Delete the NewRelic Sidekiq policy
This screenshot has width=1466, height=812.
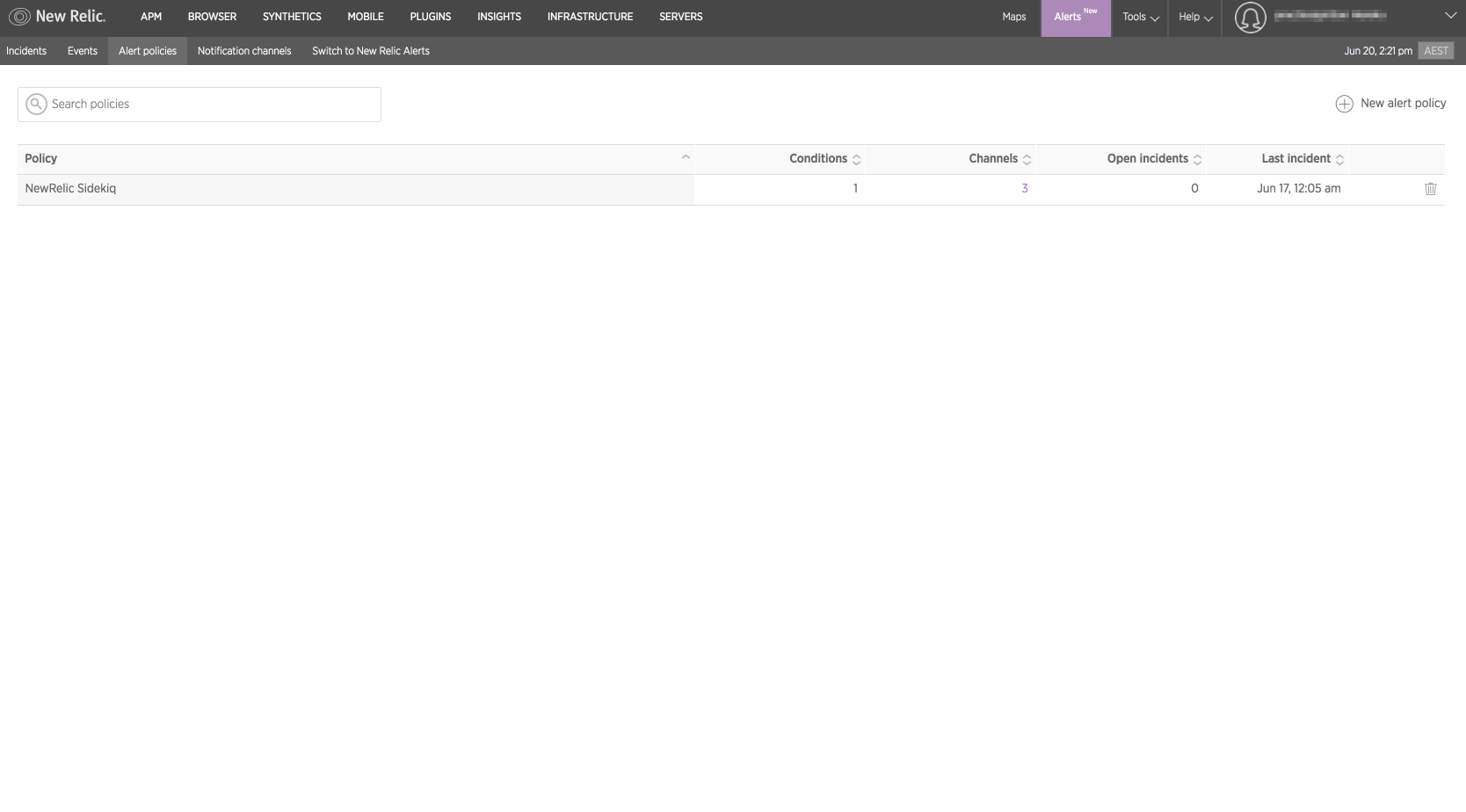(x=1430, y=189)
